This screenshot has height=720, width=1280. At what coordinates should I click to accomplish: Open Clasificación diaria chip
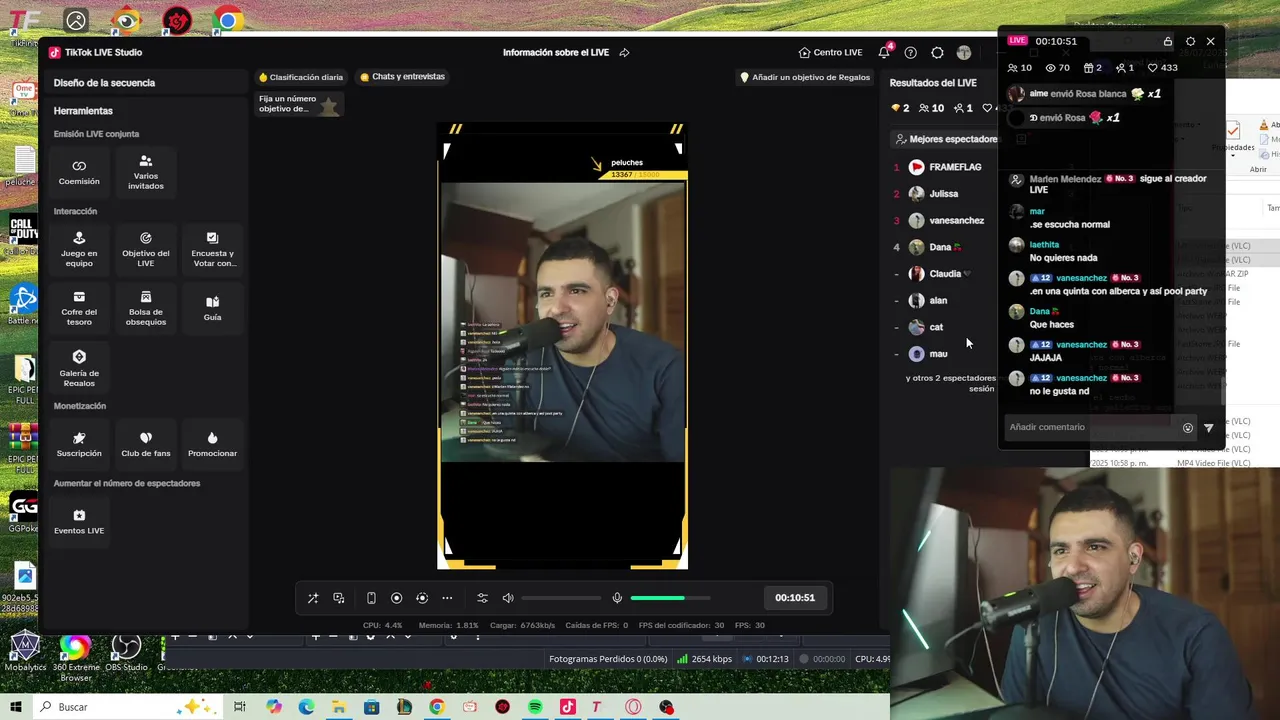[301, 77]
